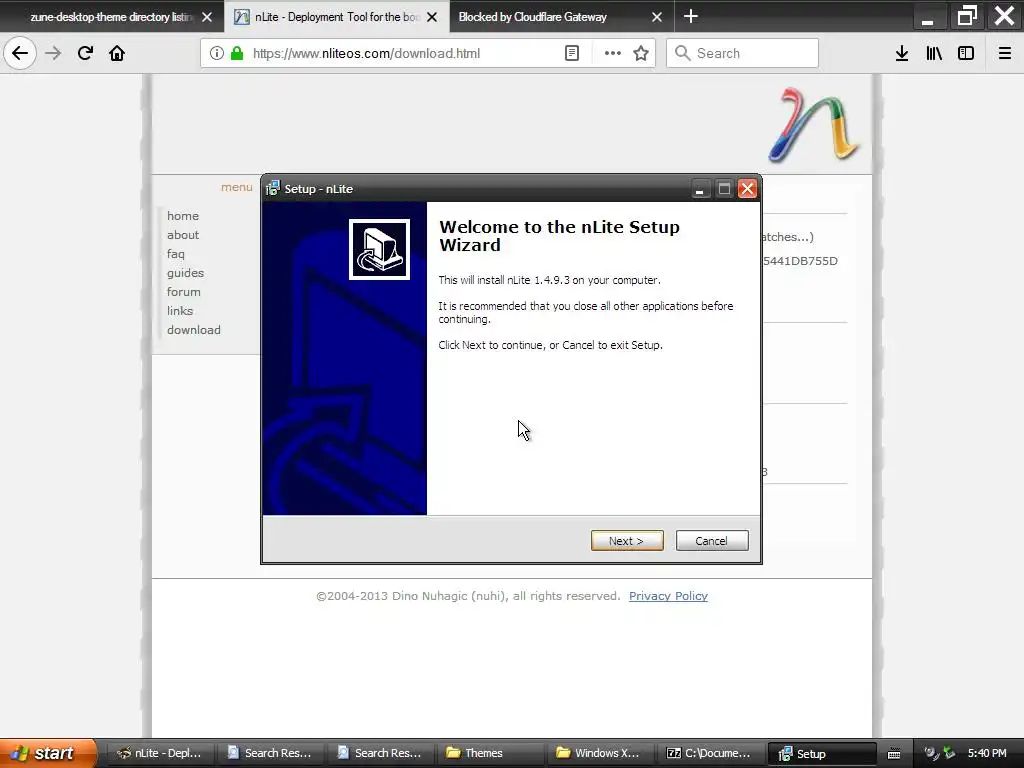Toggle reader view icon in address bar
Viewport: 1024px width, 768px height.
(571, 54)
